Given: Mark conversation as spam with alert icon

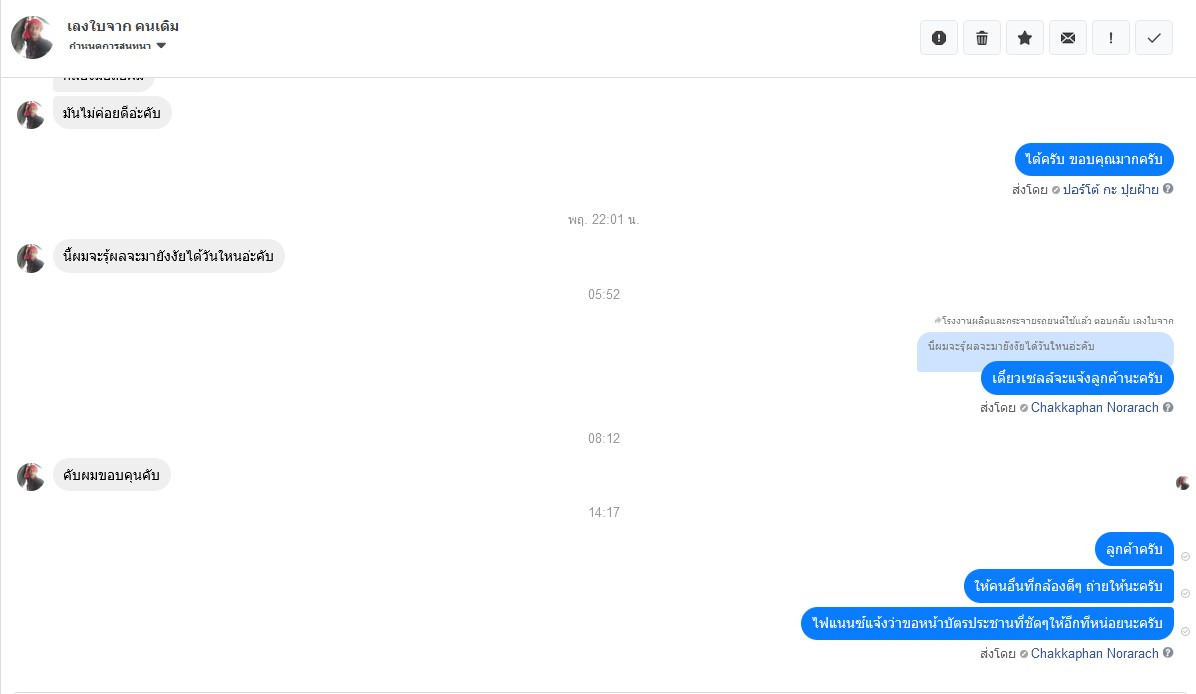Looking at the screenshot, I should [939, 37].
